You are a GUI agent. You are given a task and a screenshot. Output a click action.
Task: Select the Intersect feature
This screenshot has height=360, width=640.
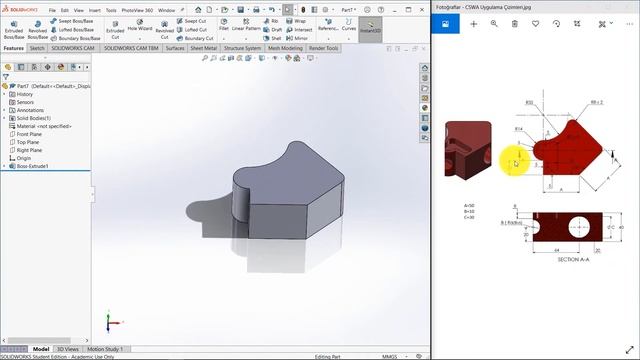[x=299, y=30]
